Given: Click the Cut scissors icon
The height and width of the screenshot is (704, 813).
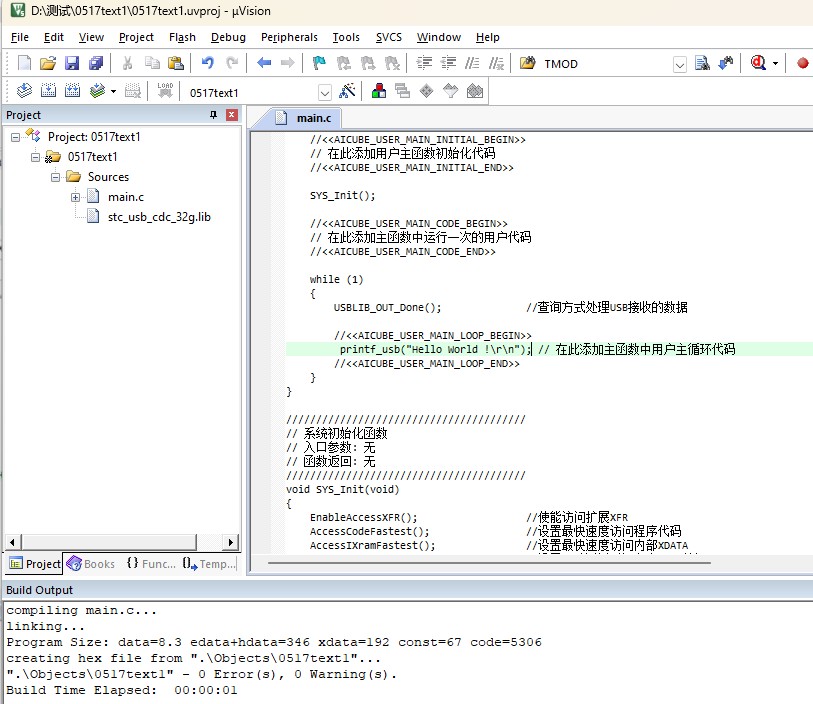Looking at the screenshot, I should [x=127, y=63].
